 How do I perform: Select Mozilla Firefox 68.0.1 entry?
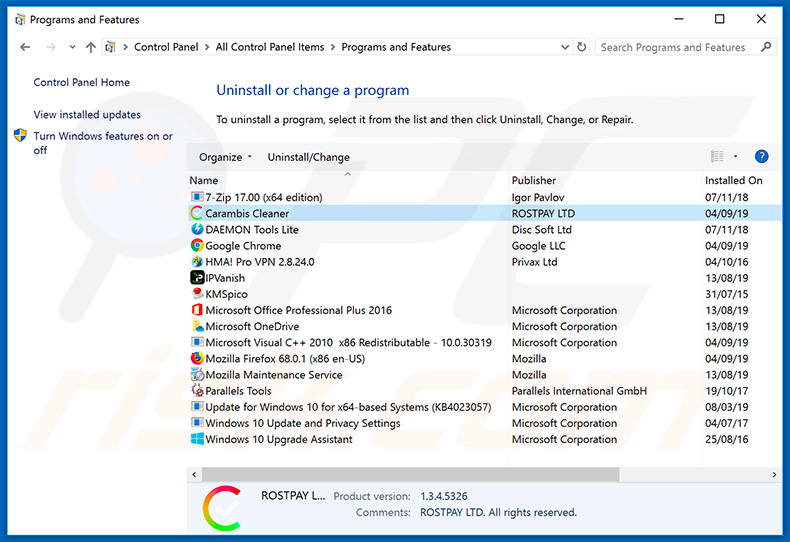(285, 358)
